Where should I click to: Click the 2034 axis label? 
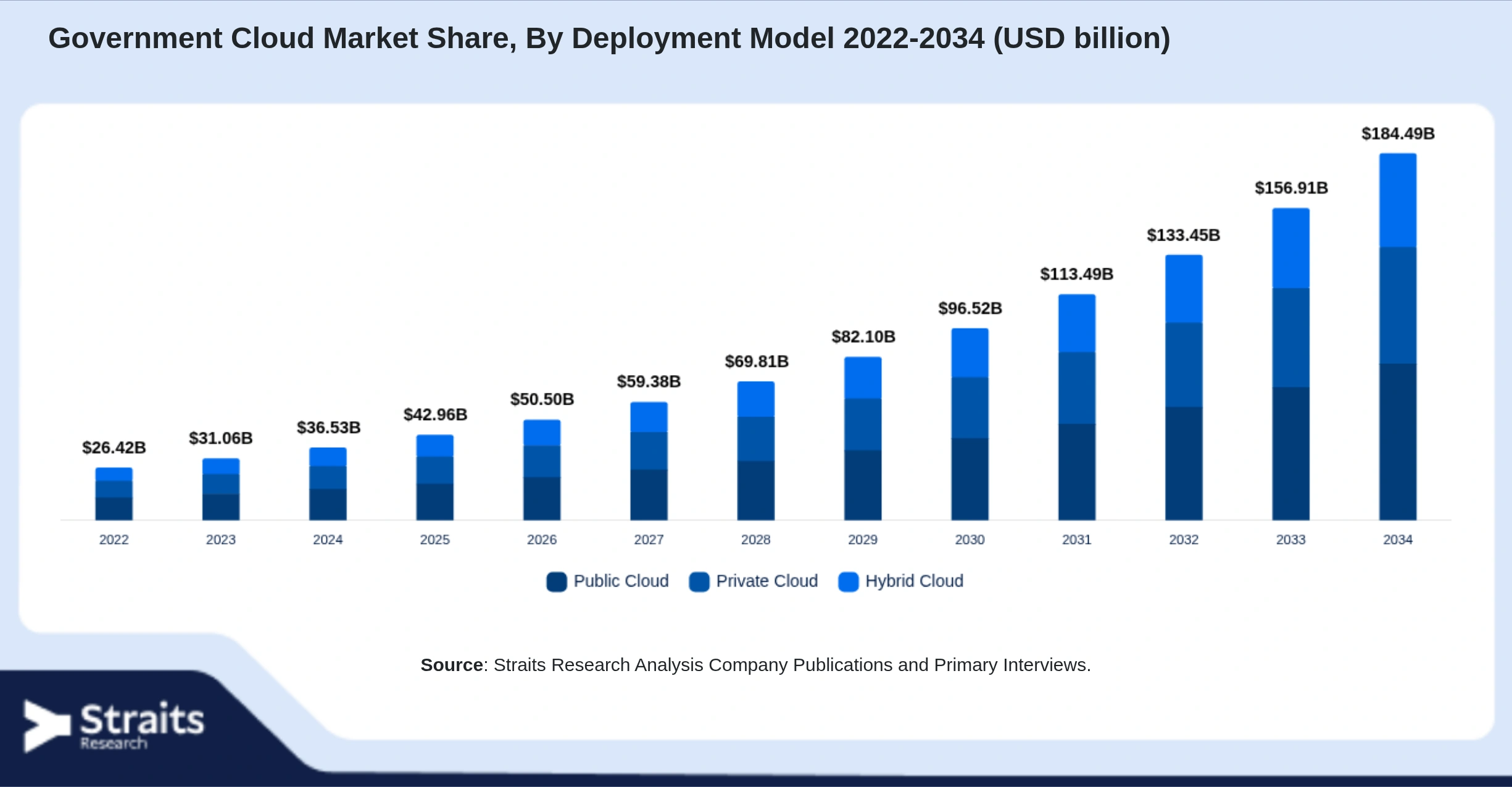(x=1398, y=540)
